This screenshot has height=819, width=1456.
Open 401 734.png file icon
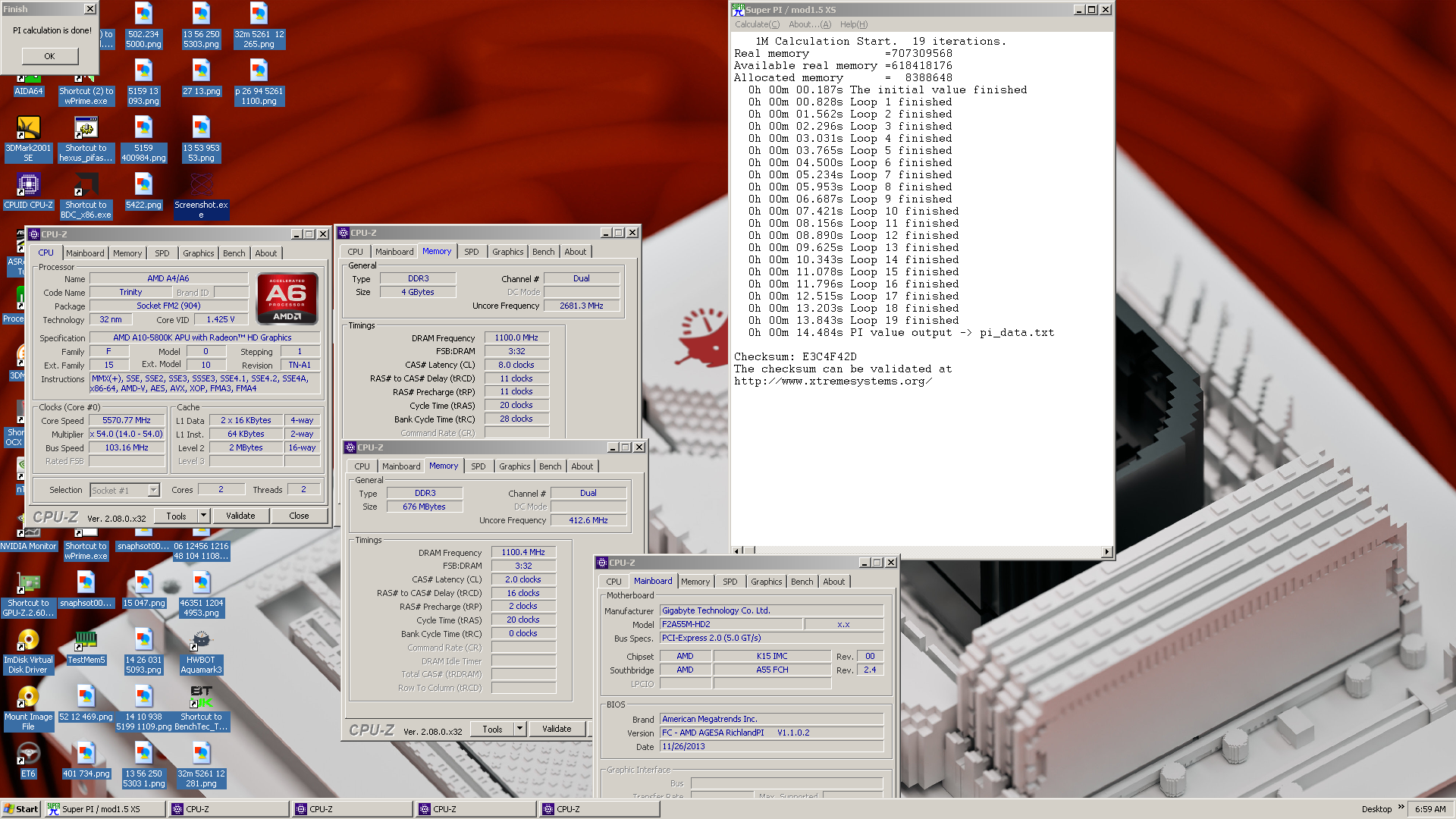point(86,760)
